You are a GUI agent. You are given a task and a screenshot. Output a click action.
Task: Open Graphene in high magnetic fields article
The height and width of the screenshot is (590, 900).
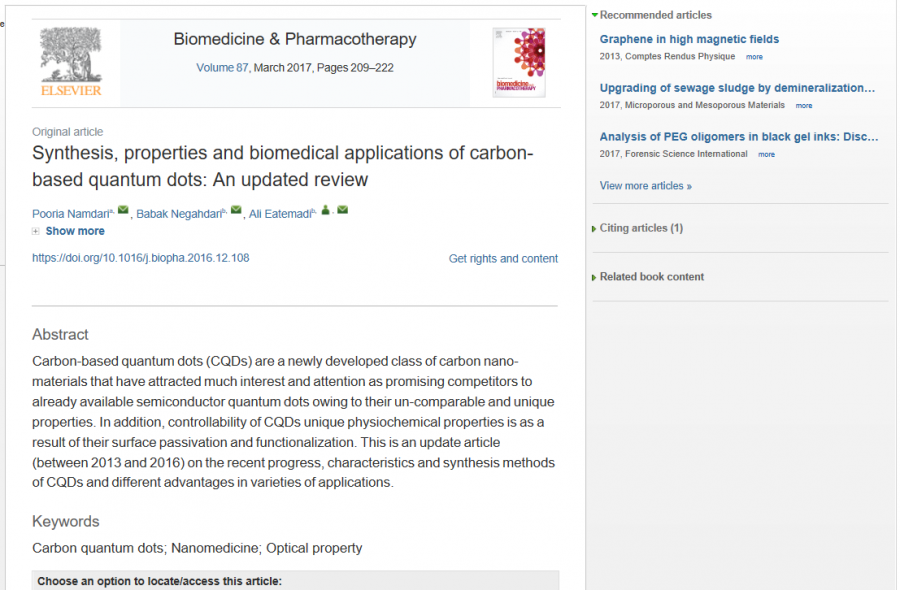click(689, 40)
